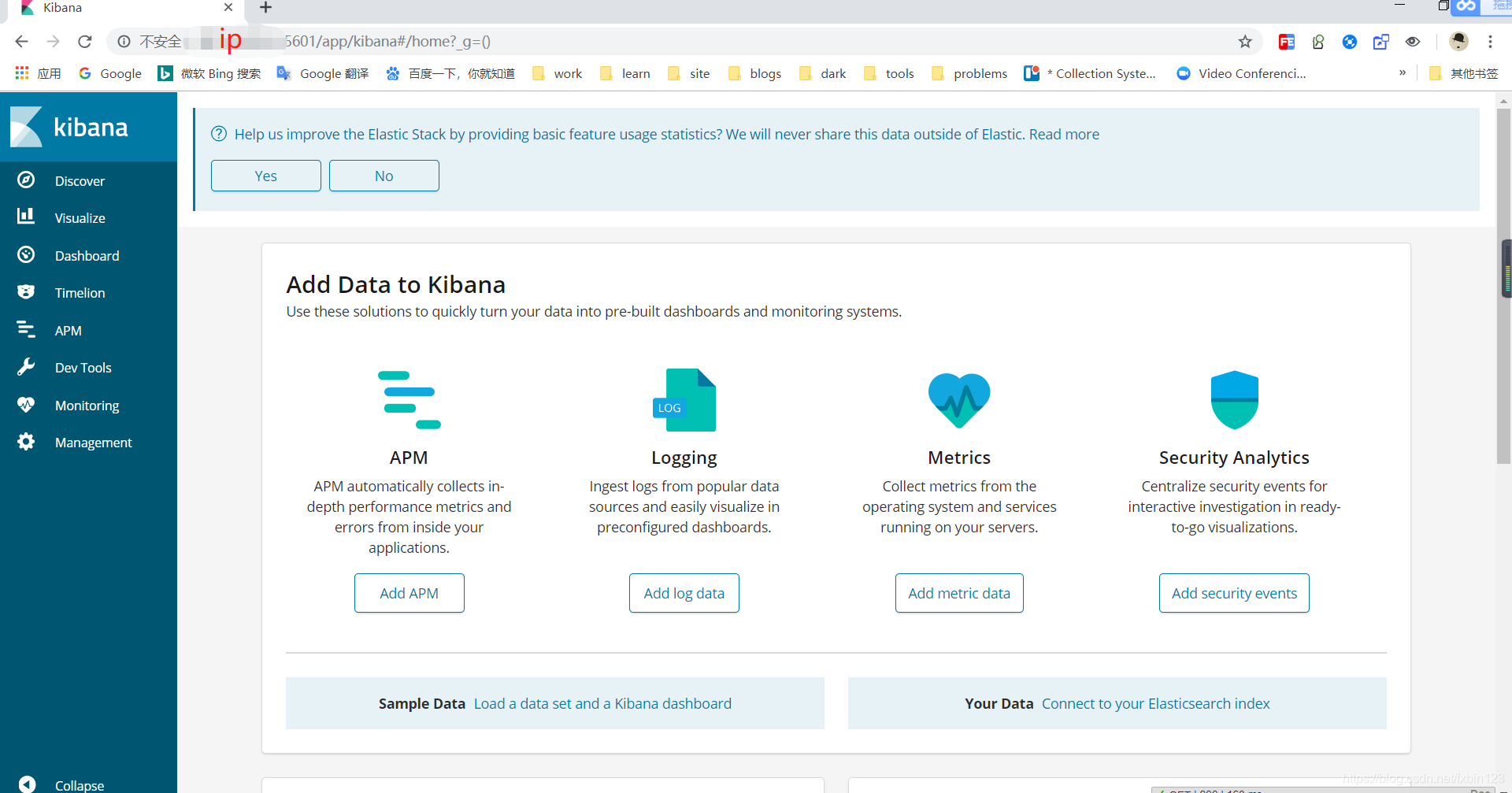Click the red extension icon in the toolbar

pyautogui.click(x=1287, y=42)
